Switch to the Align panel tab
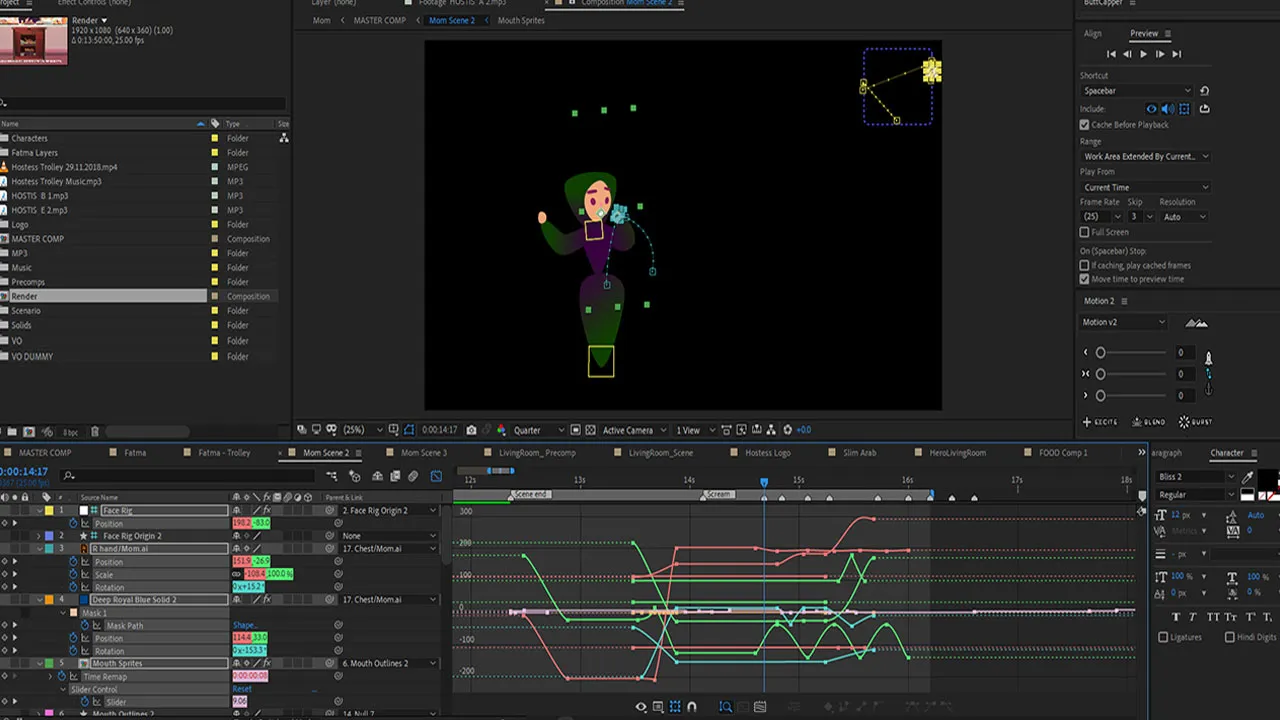The height and width of the screenshot is (720, 1280). (1093, 34)
